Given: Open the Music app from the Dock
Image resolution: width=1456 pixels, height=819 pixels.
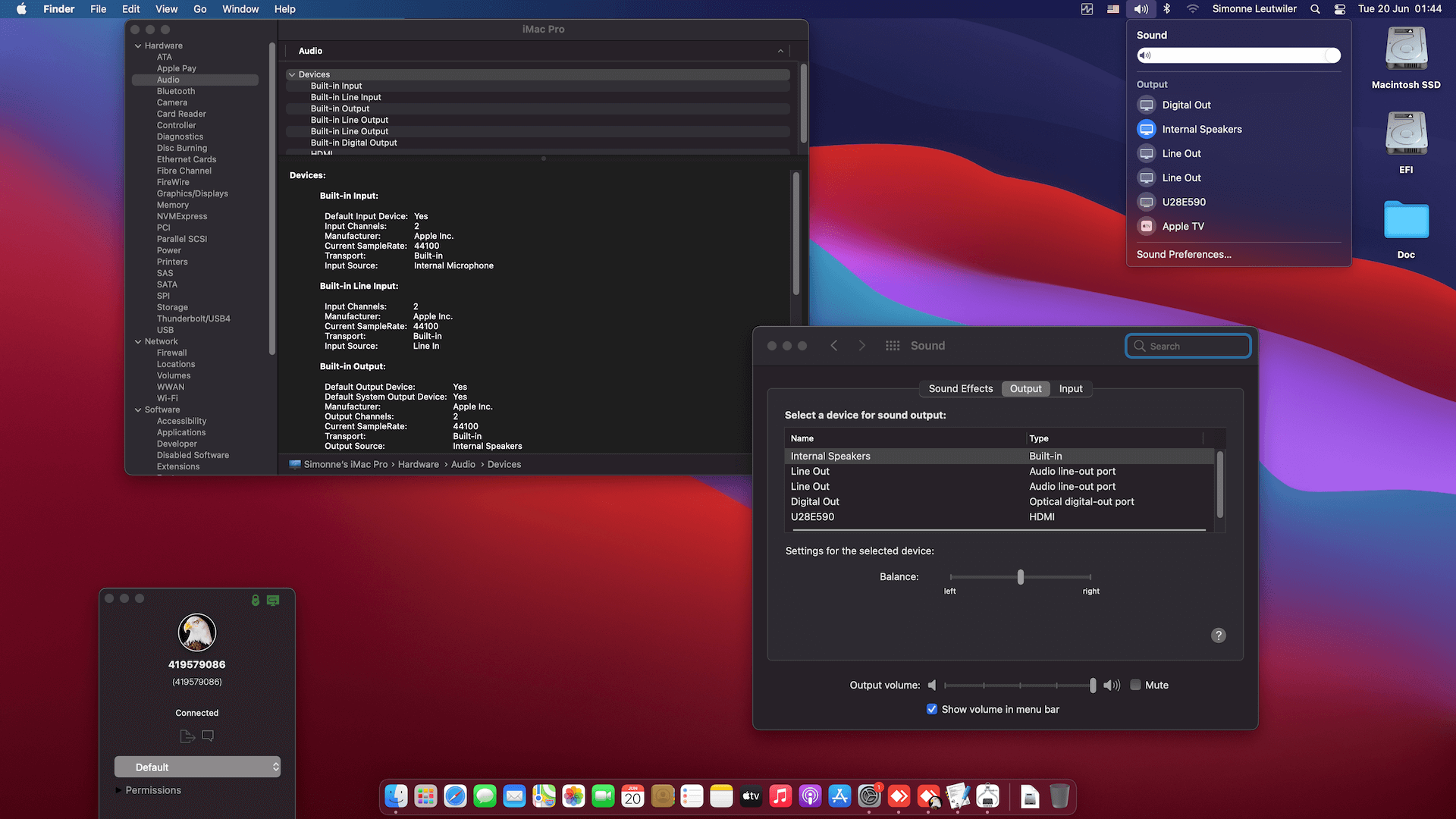Looking at the screenshot, I should tap(780, 796).
